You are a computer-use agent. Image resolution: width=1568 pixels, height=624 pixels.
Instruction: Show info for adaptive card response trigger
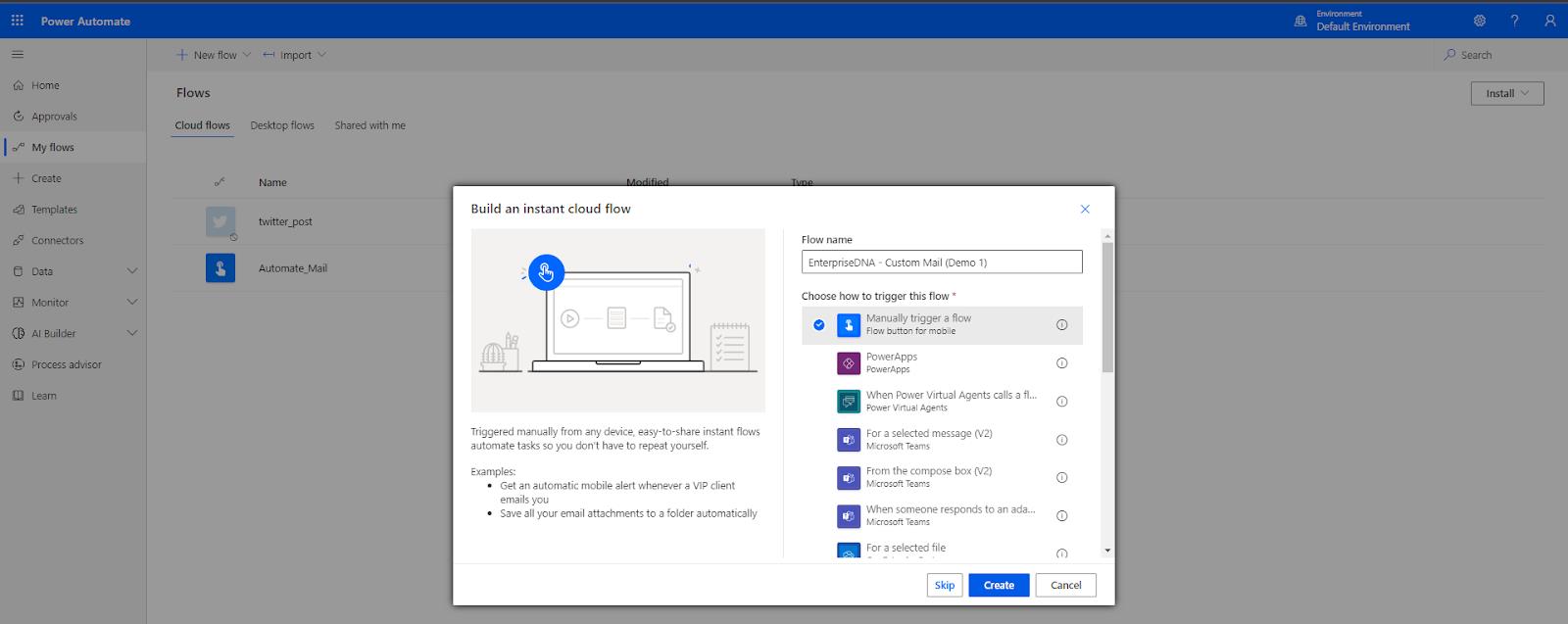1061,515
